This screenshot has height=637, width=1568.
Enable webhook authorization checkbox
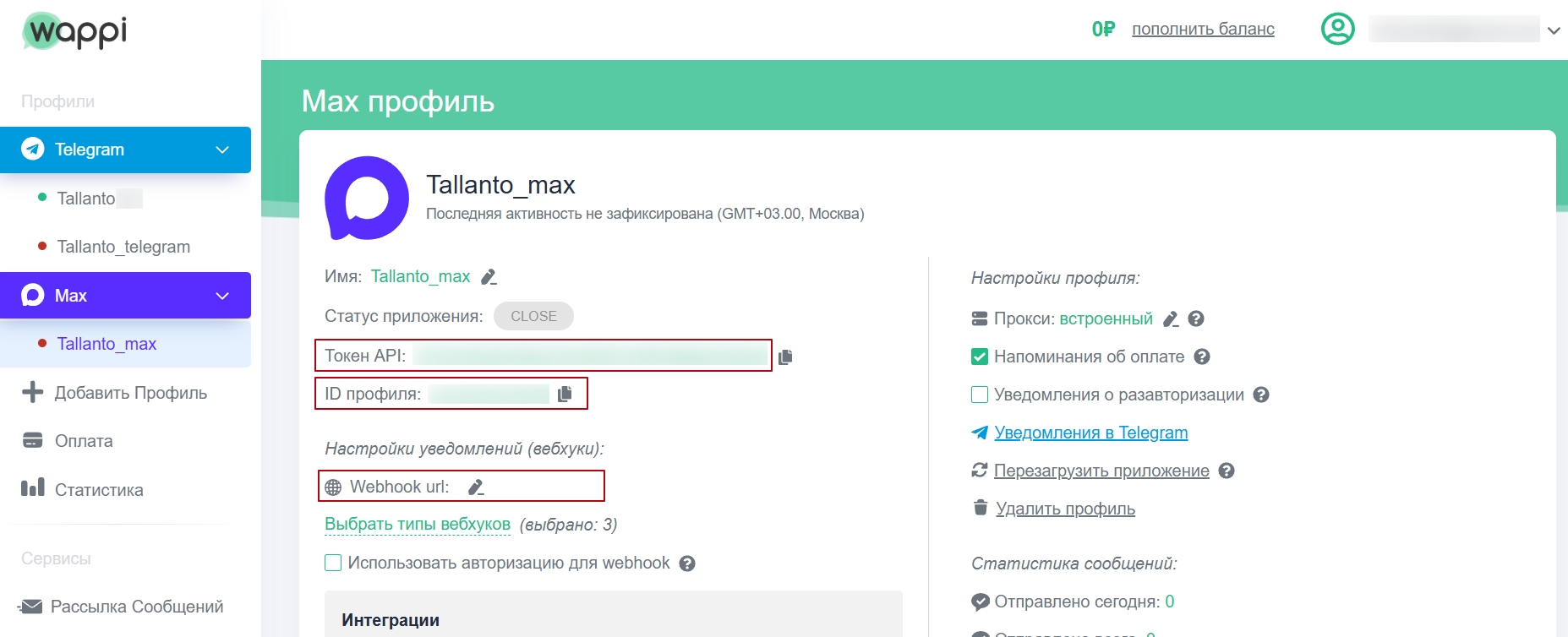tap(333, 563)
